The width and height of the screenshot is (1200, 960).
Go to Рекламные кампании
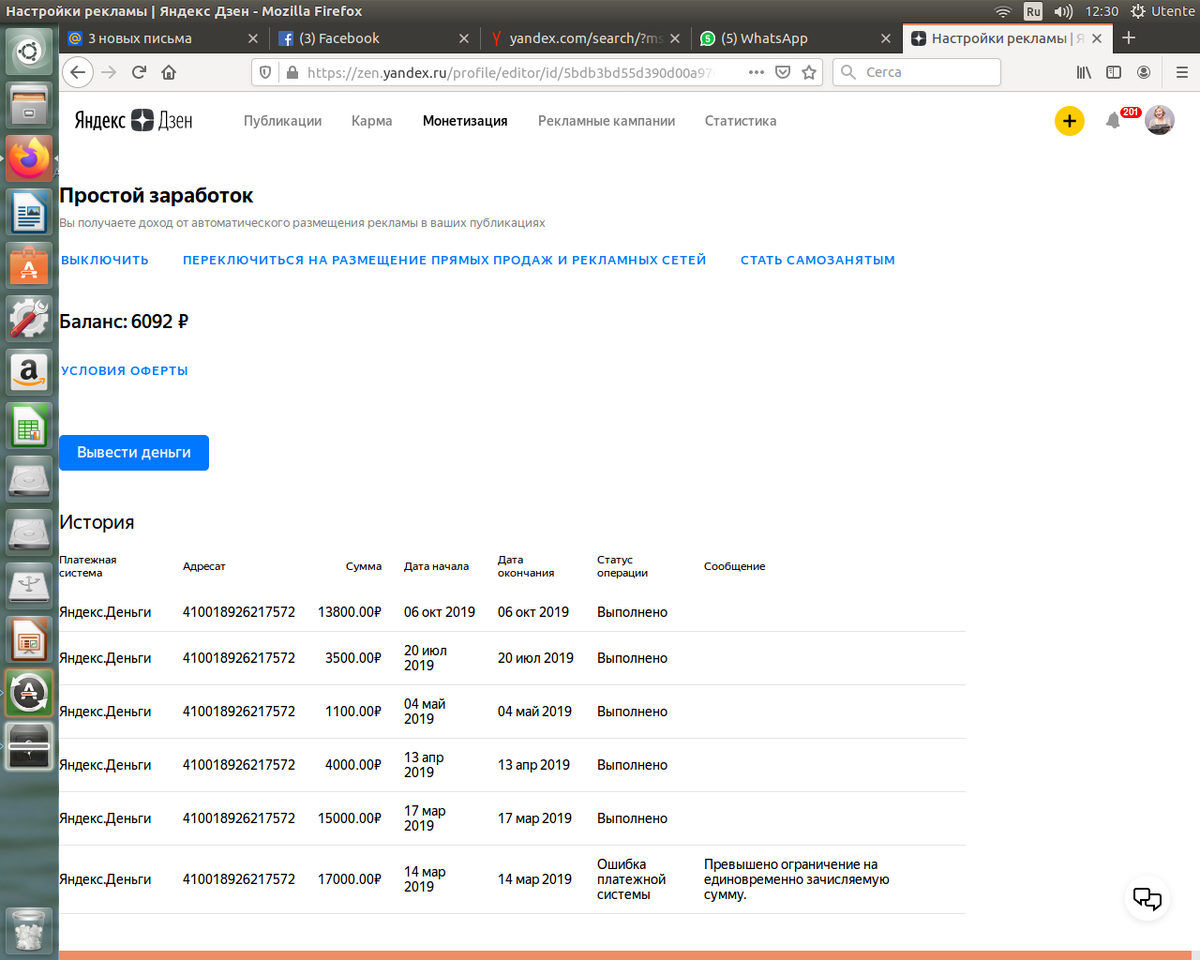[606, 121]
